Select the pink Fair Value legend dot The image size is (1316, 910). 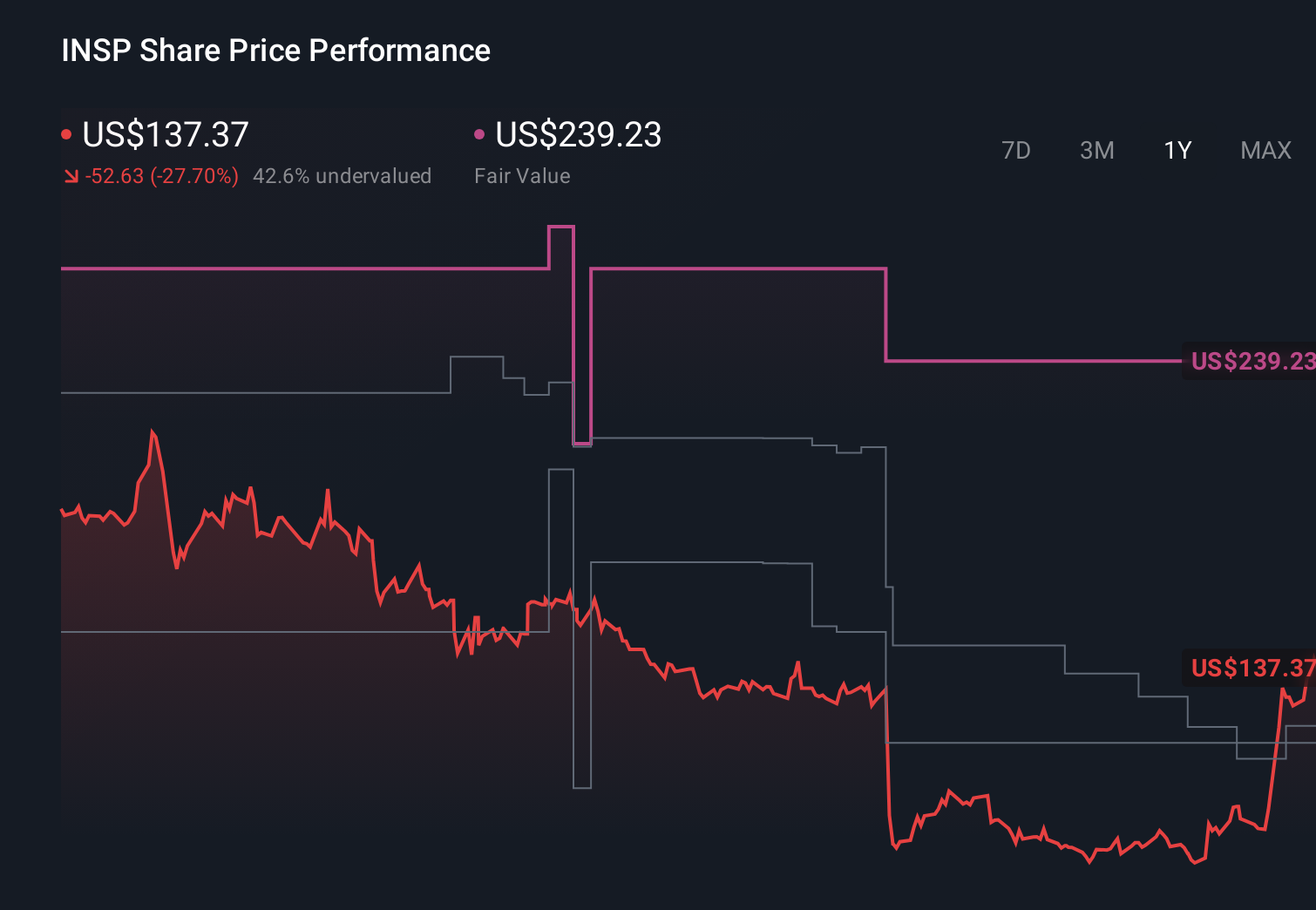point(478,133)
